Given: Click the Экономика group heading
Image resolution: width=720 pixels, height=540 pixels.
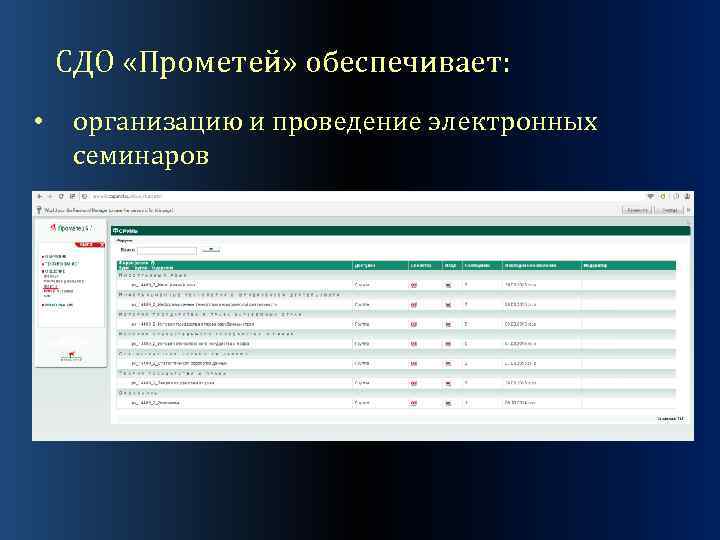Looking at the screenshot, I should [x=138, y=393].
